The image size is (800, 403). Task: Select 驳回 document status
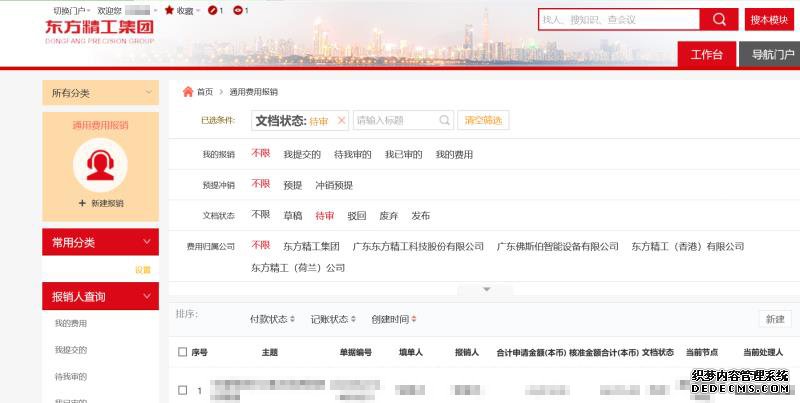coord(357,216)
